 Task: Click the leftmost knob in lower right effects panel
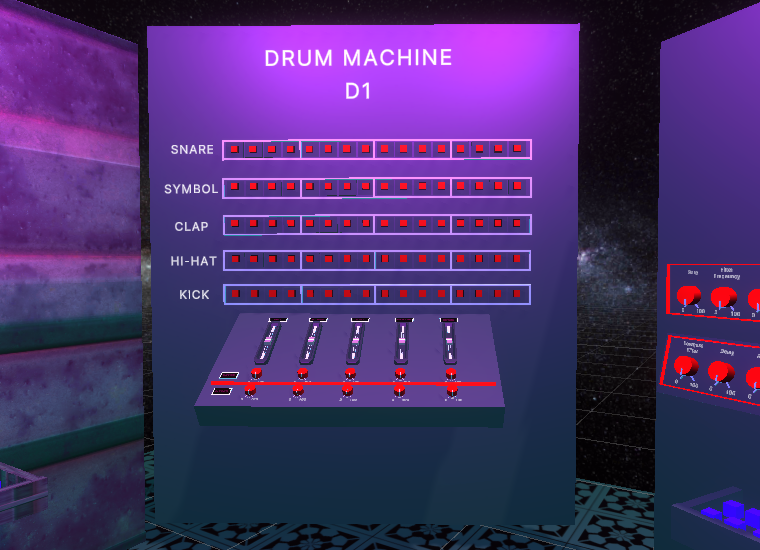click(x=684, y=366)
